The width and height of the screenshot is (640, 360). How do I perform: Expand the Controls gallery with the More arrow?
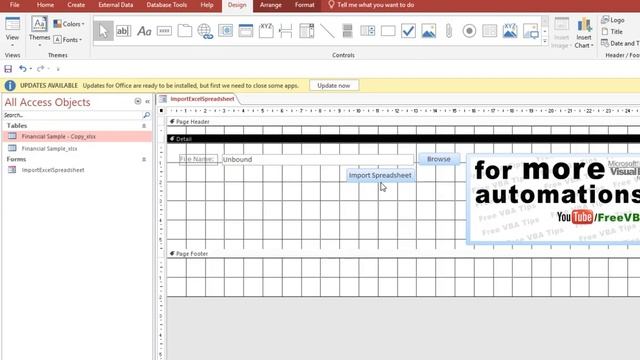545,41
